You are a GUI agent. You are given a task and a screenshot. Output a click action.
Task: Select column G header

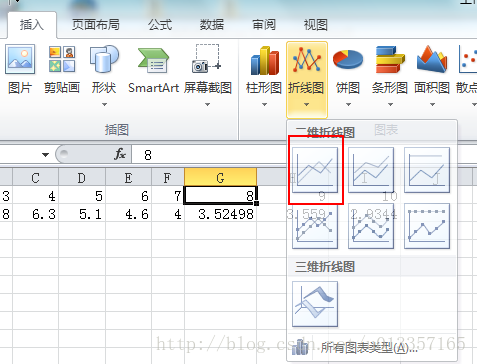point(220,178)
